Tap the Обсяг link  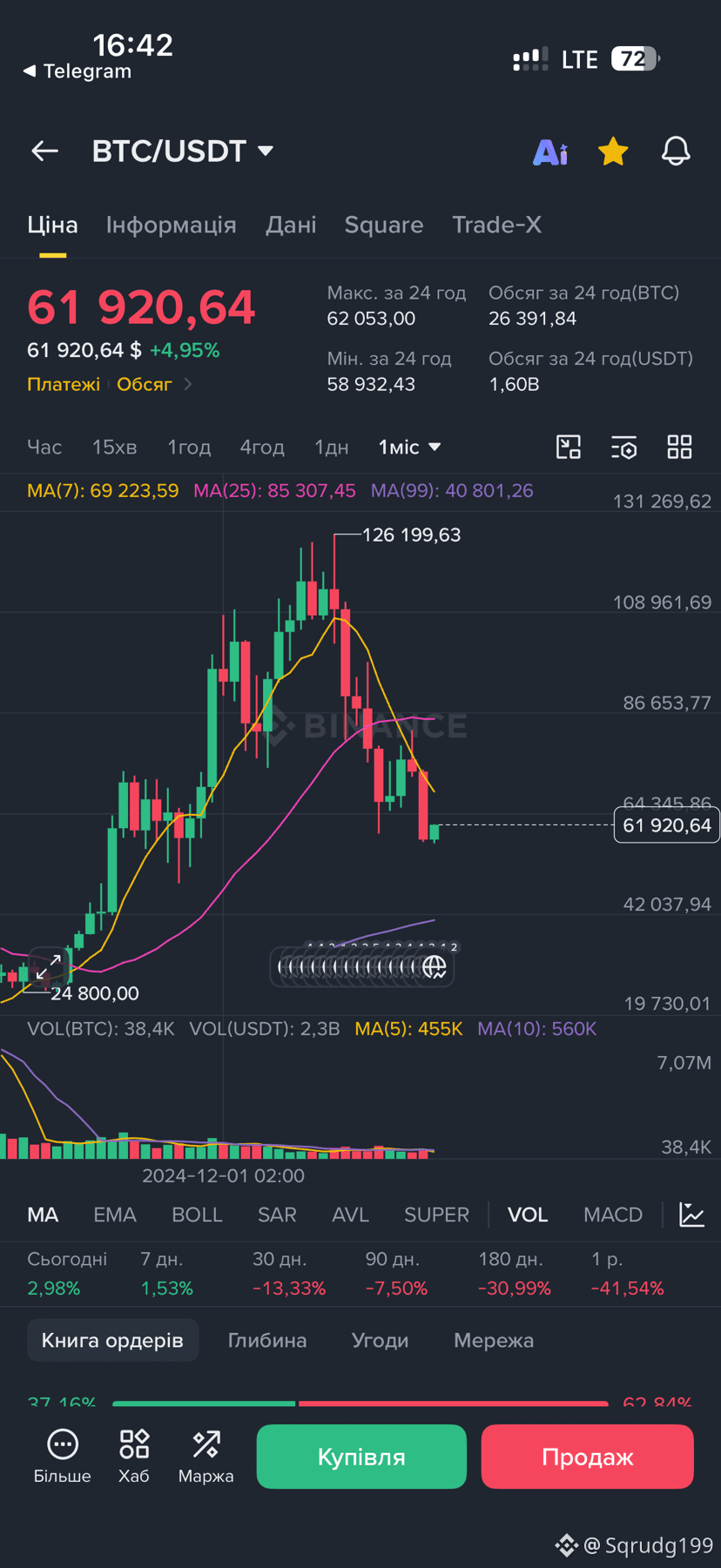click(x=145, y=384)
